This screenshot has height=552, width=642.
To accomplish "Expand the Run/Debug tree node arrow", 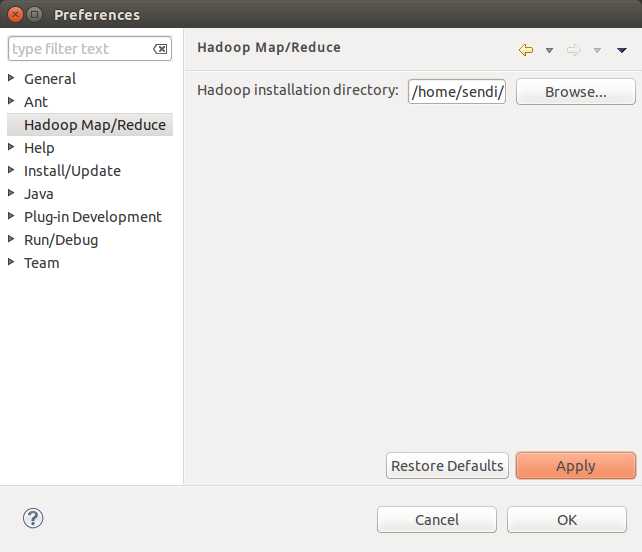I will coord(11,238).
